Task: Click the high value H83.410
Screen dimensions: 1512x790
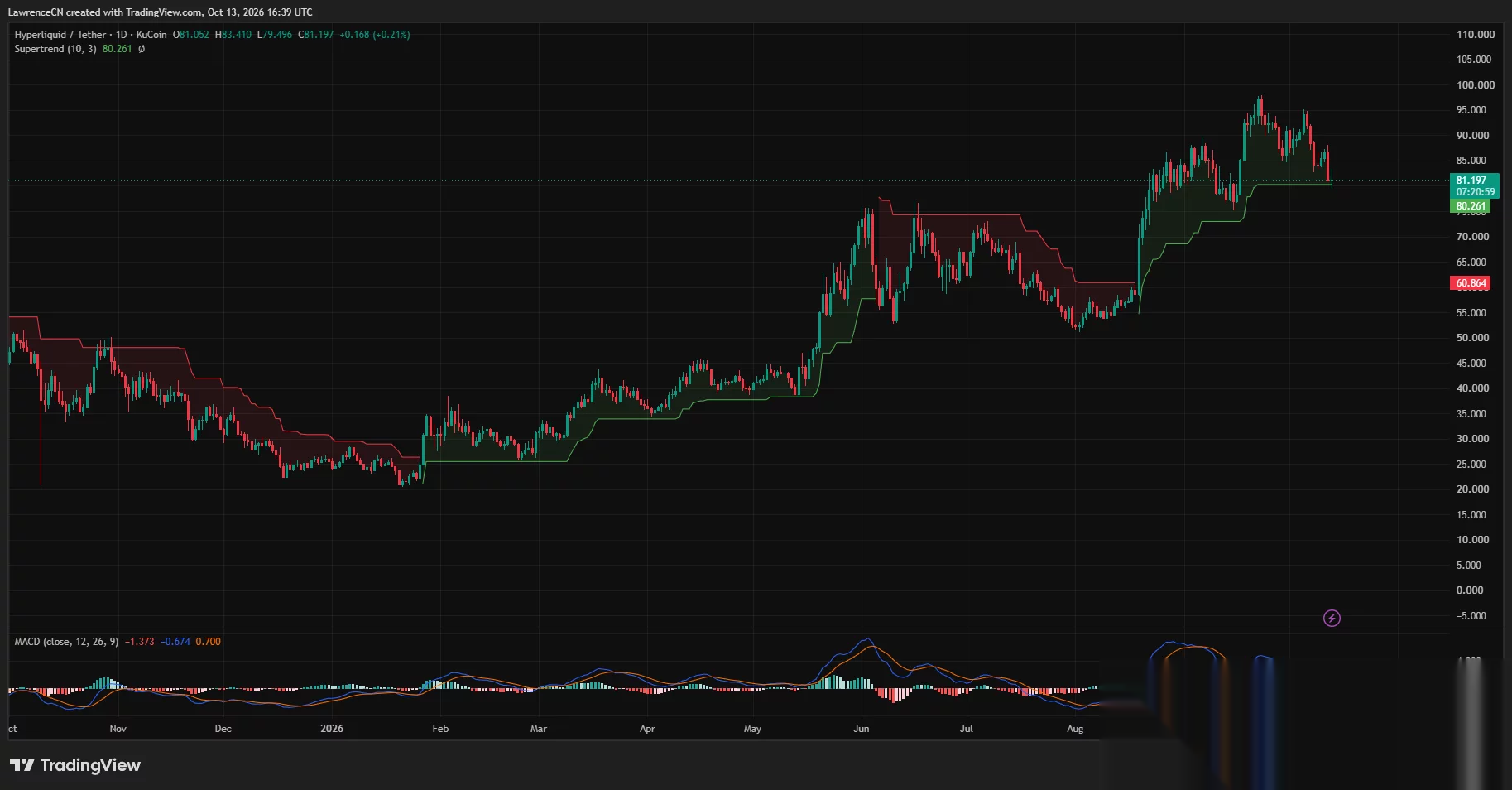Action: click(x=233, y=35)
